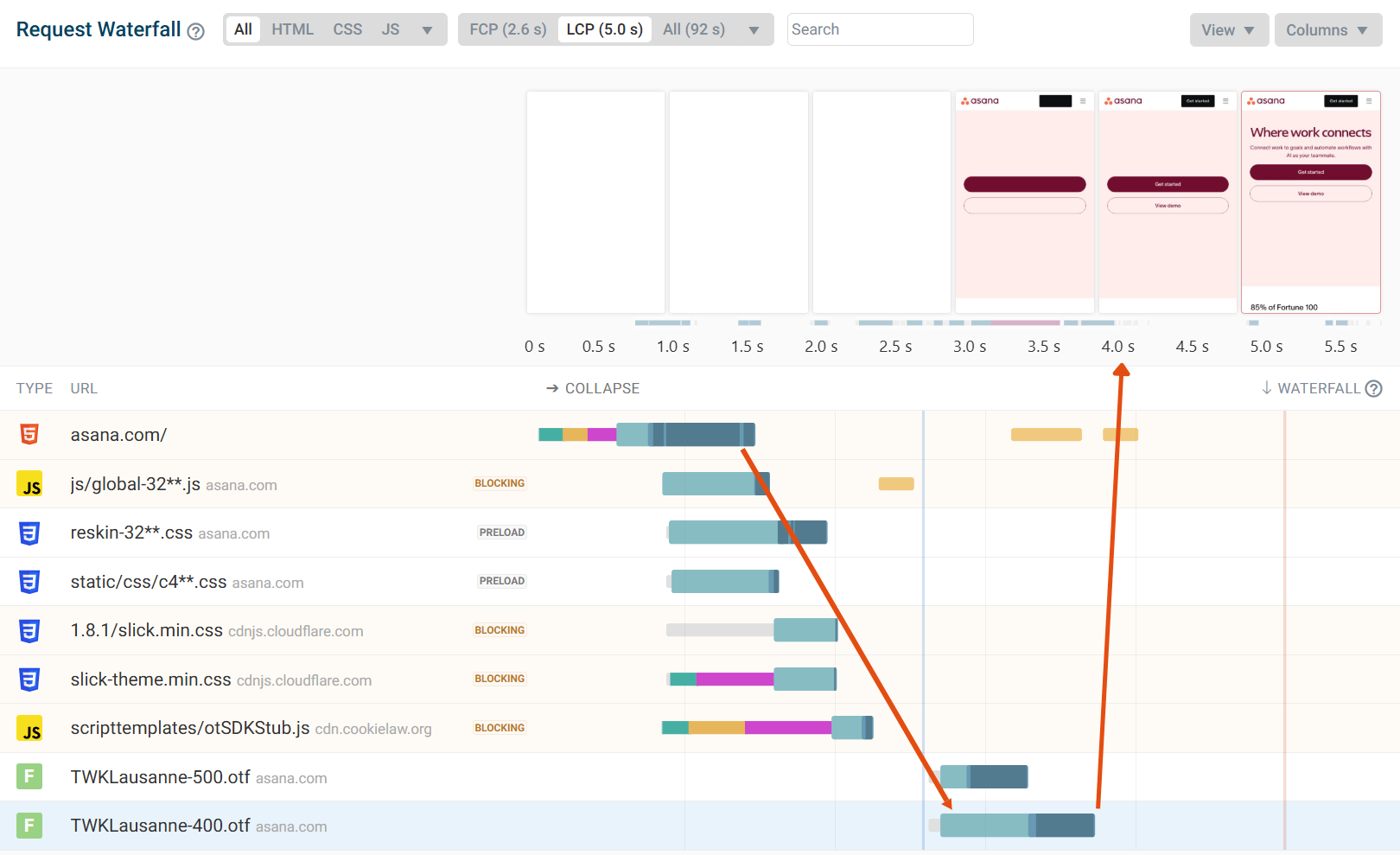The image size is (1400, 855).
Task: Open the 1.8.1/slick.min.css request
Action: (700, 630)
